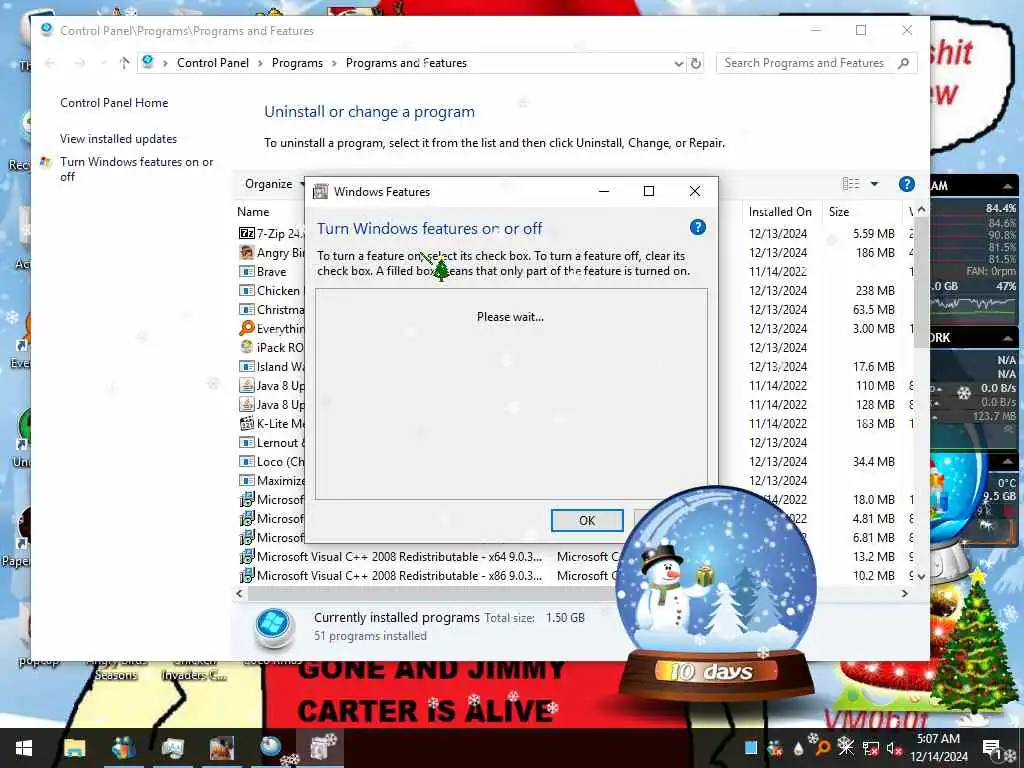Open File Explorer from the taskbar
This screenshot has width=1024, height=768.
pyautogui.click(x=74, y=748)
